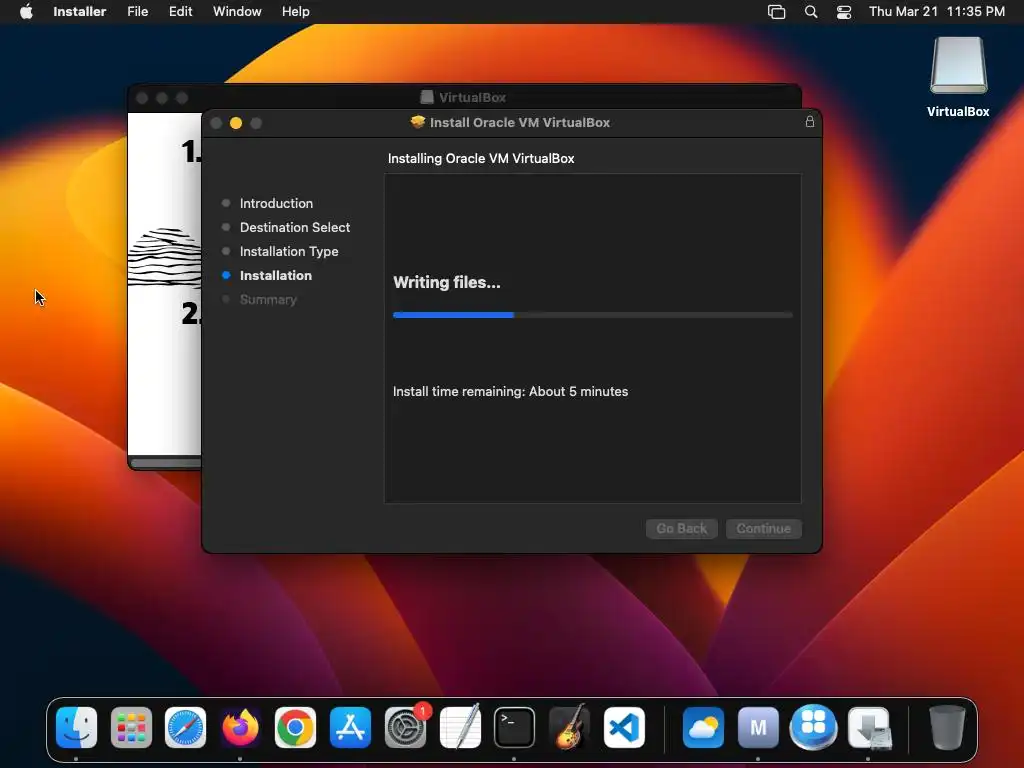Open Control Center in menu bar

coord(844,12)
